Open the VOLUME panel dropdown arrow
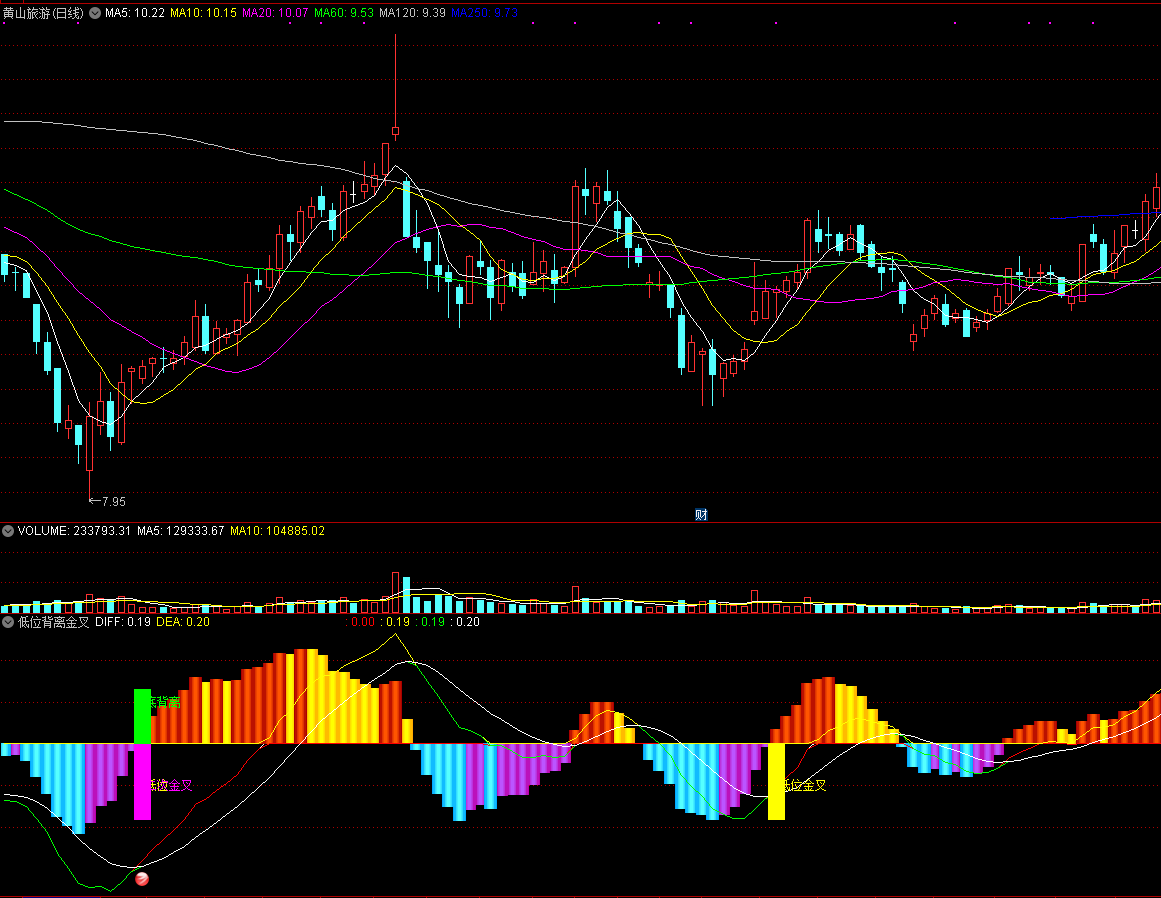 8,531
